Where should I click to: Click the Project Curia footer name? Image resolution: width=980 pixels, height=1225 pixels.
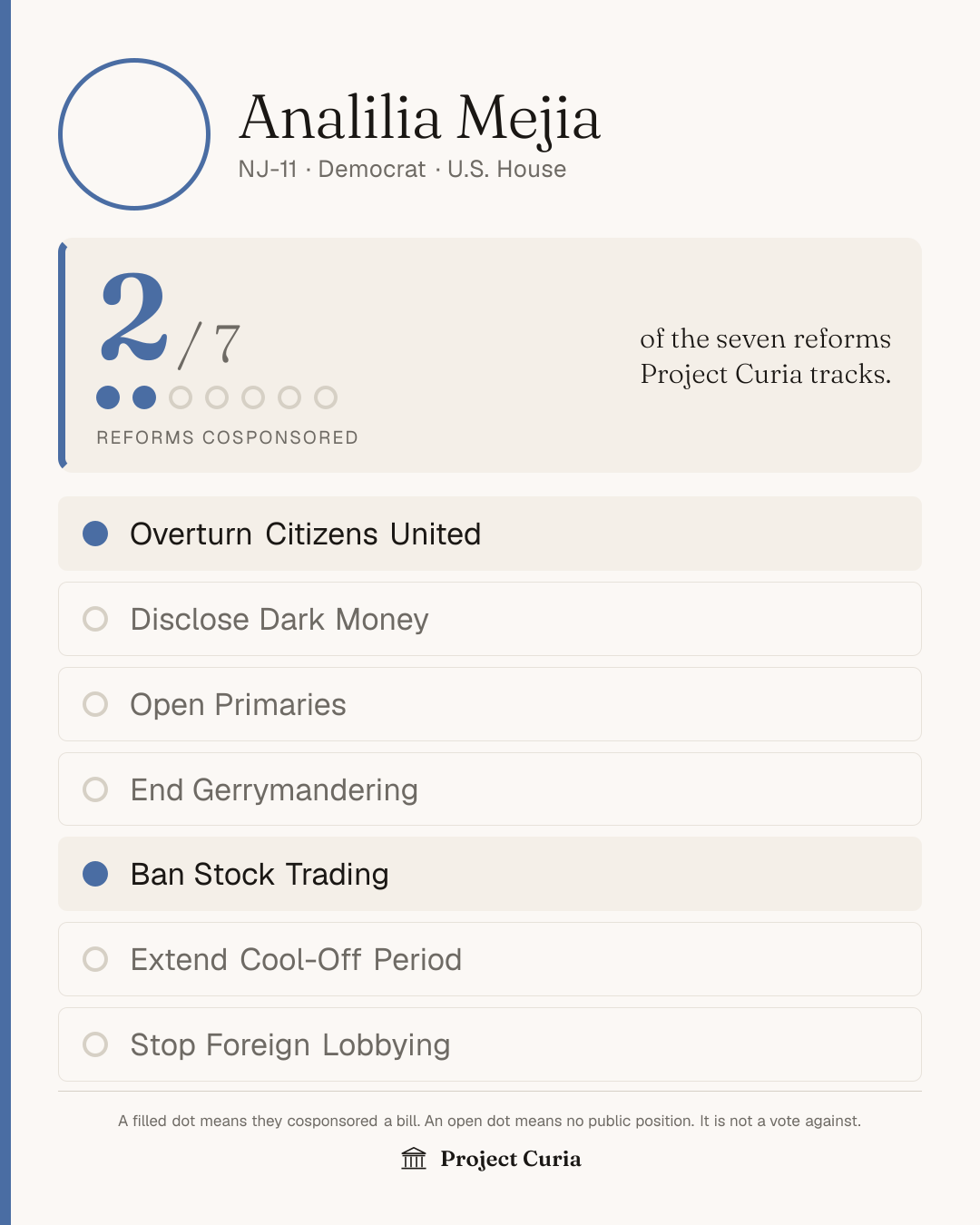511,1159
